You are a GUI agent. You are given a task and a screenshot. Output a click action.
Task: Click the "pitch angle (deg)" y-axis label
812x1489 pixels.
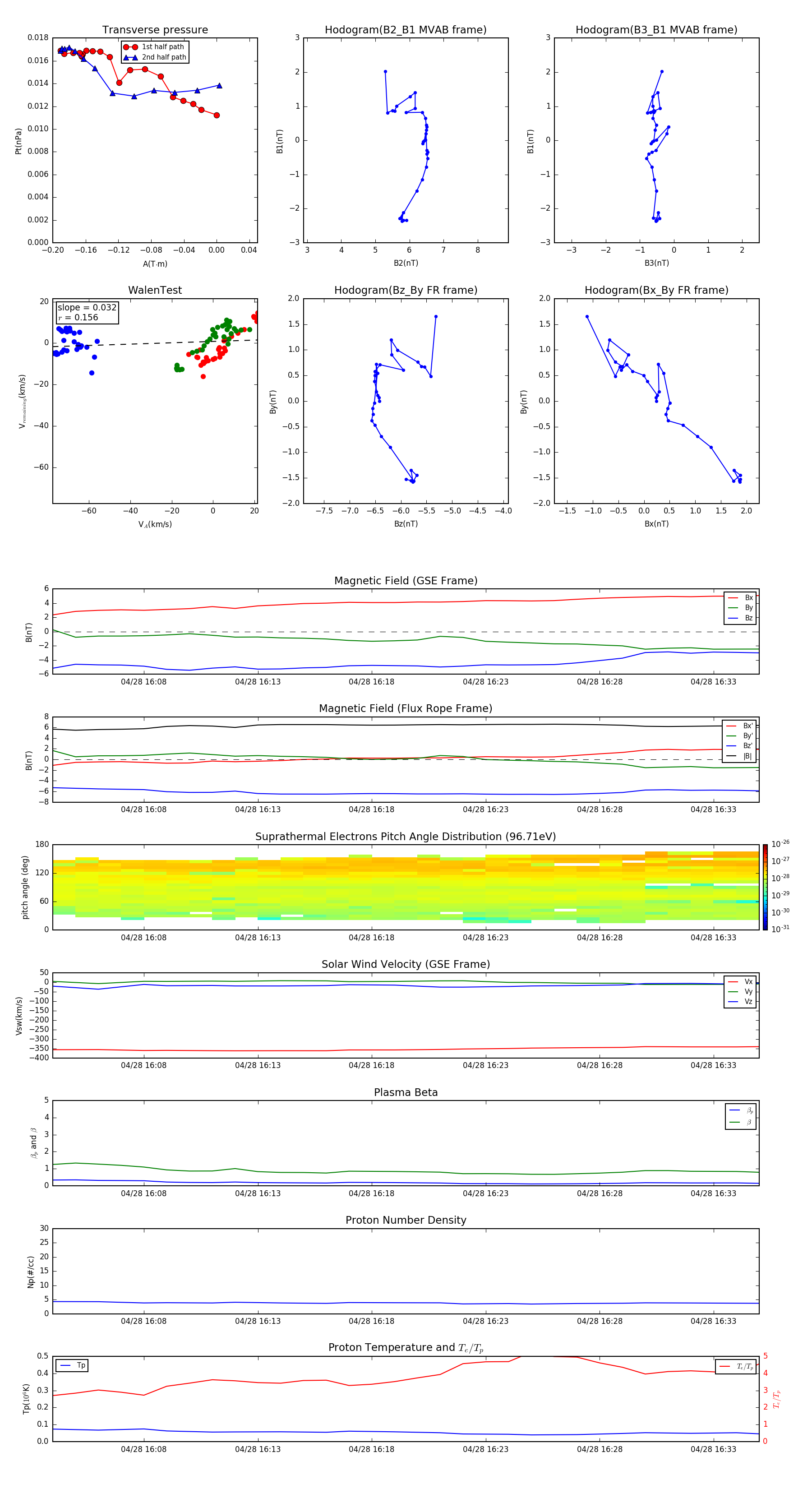(x=25, y=887)
